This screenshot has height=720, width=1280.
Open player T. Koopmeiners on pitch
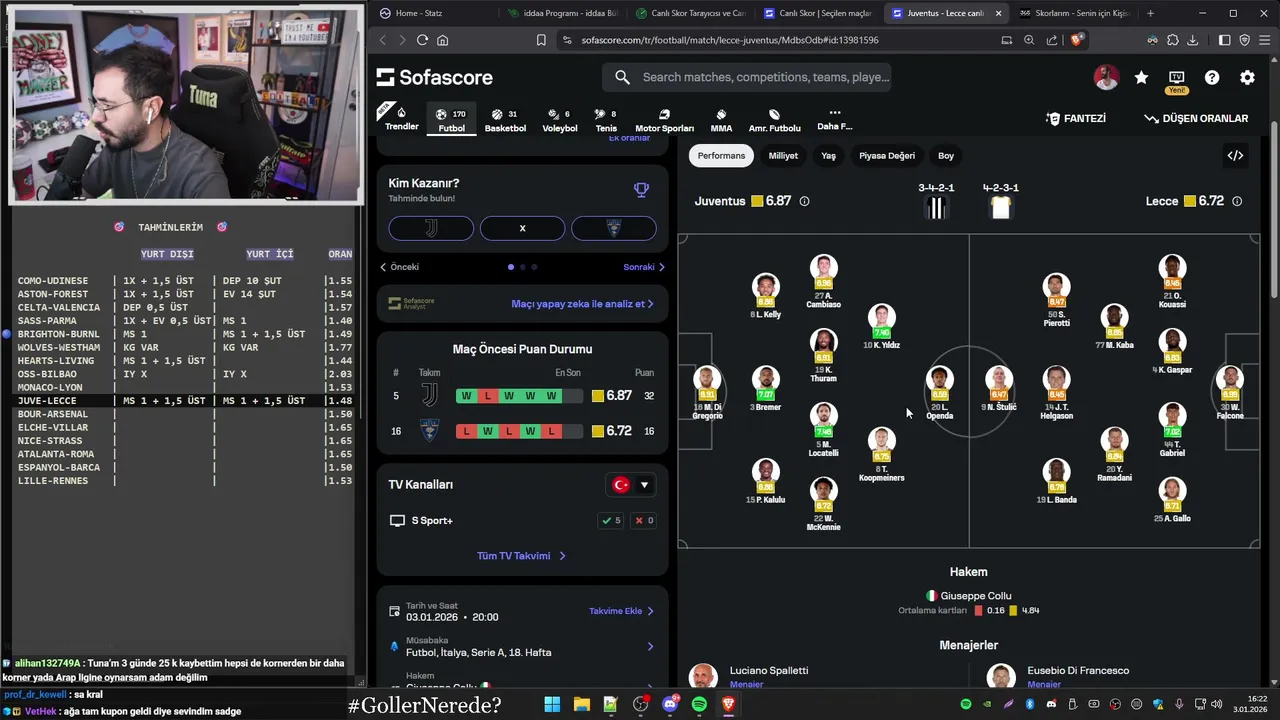pyautogui.click(x=881, y=455)
